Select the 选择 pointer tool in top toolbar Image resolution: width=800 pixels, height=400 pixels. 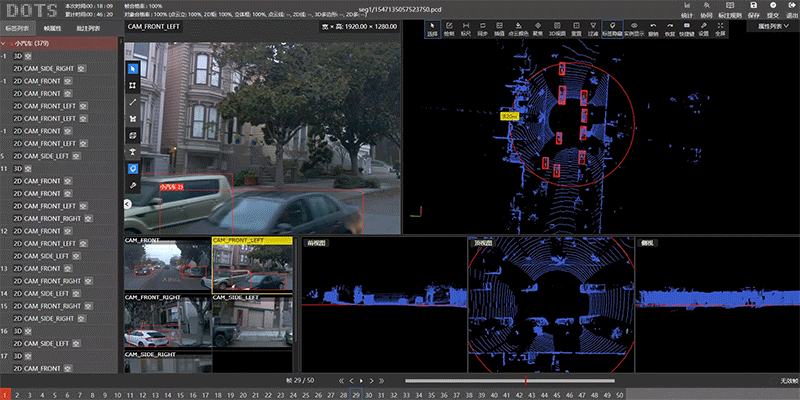pos(432,27)
